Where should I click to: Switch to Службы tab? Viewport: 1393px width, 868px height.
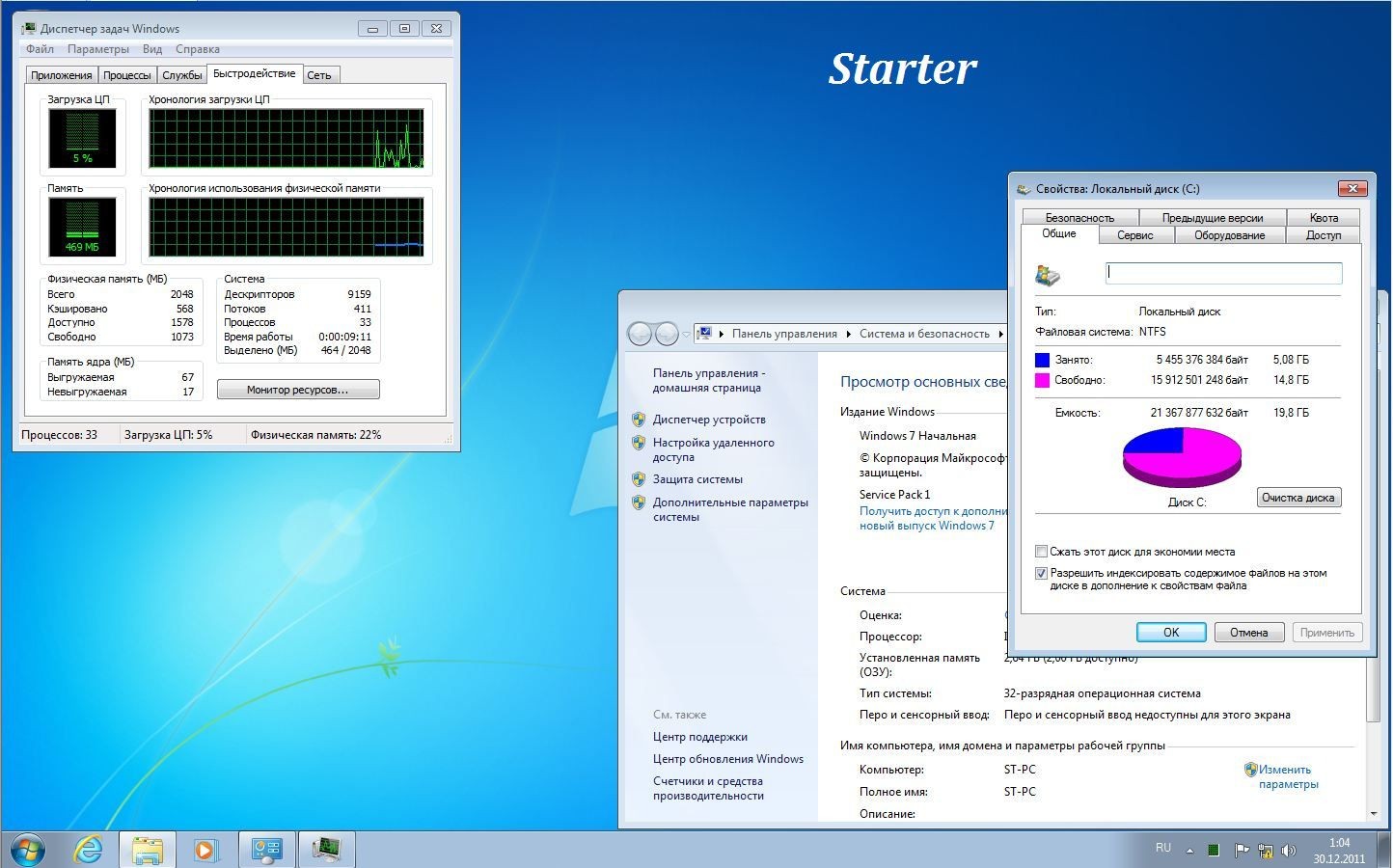click(182, 75)
